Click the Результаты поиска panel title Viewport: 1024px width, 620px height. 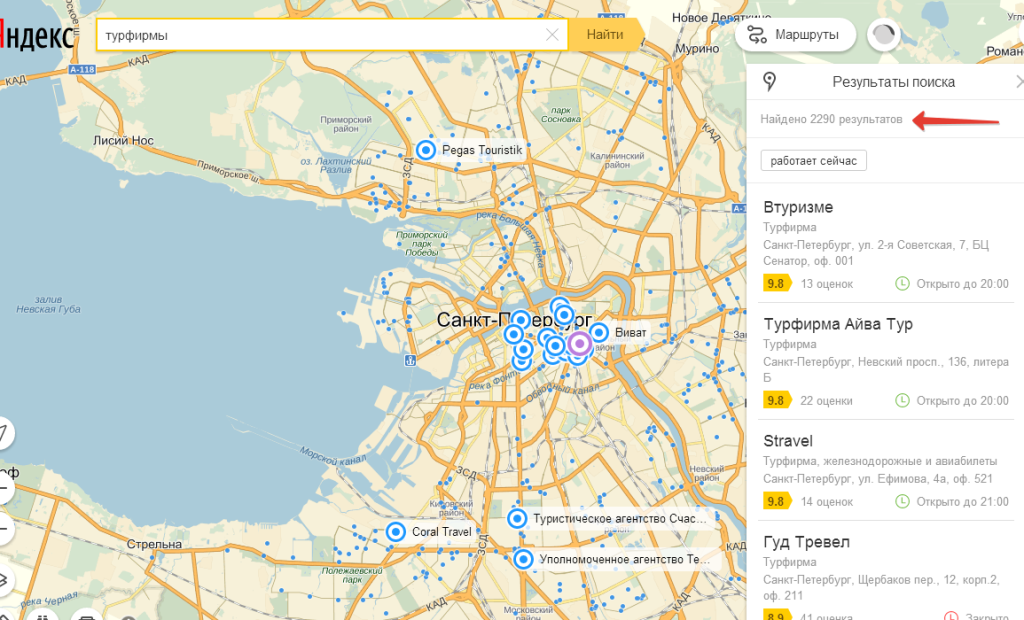[x=893, y=82]
